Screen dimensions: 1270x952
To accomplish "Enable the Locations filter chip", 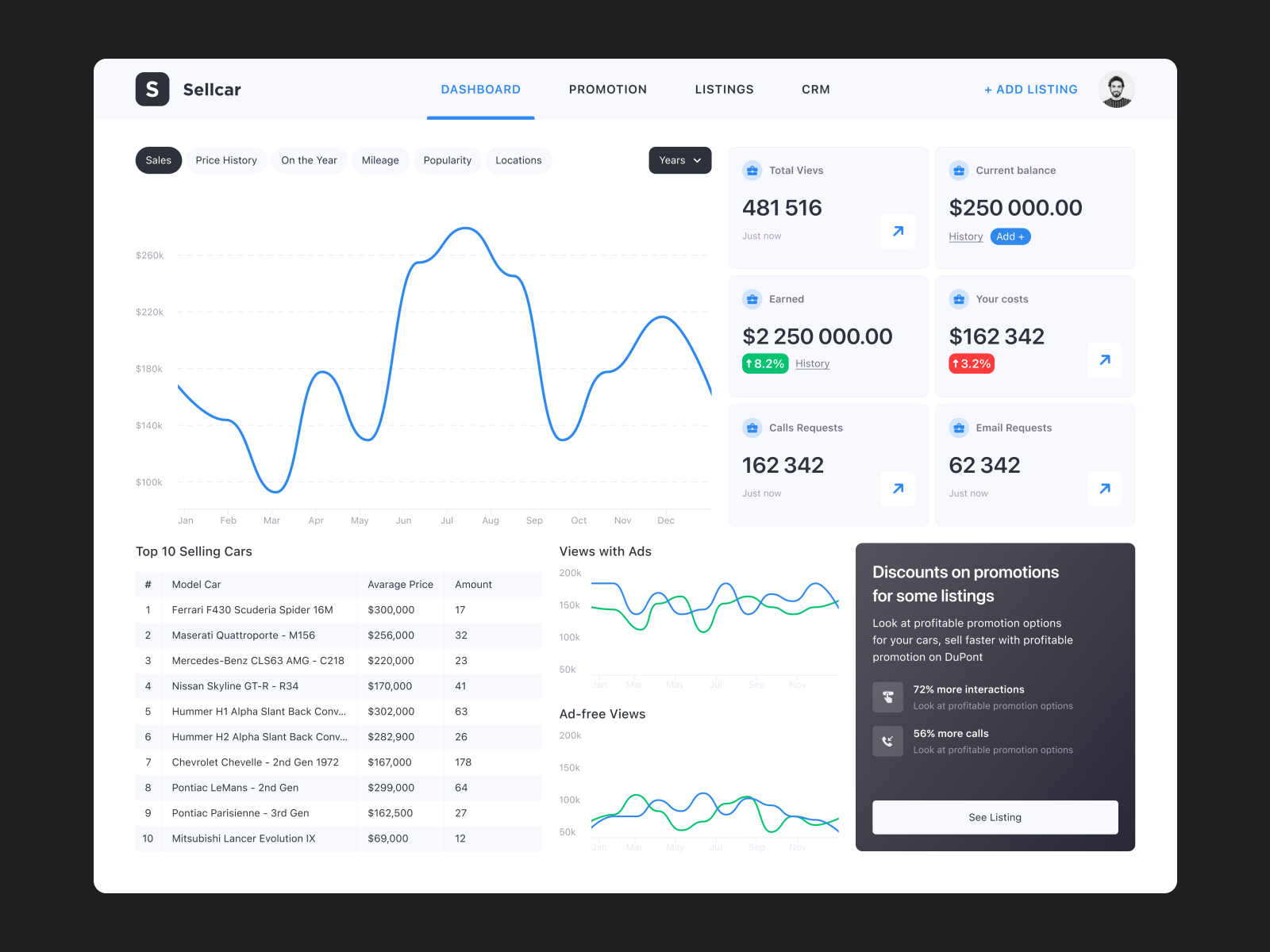I will coord(518,160).
